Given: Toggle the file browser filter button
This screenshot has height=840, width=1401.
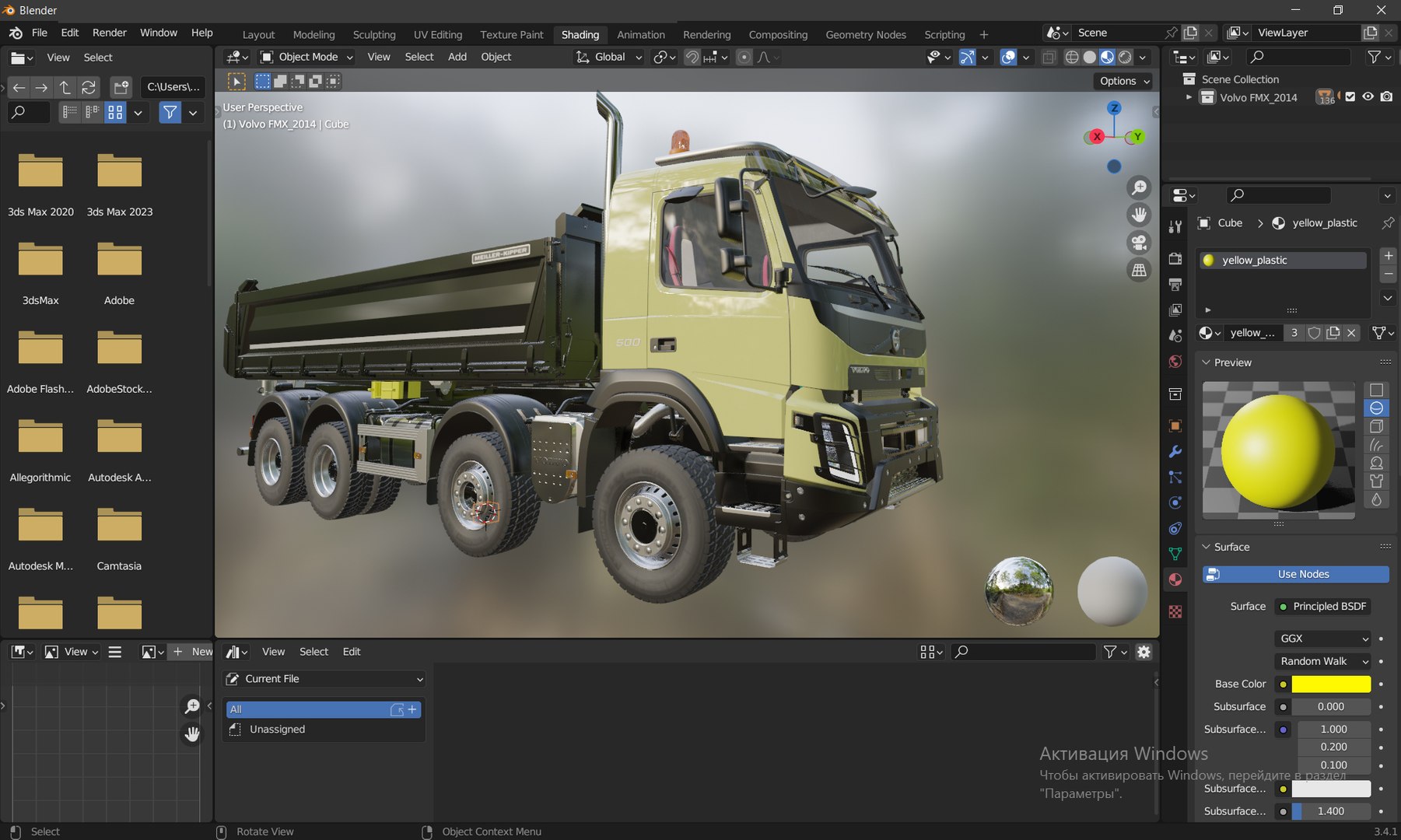Looking at the screenshot, I should click(170, 113).
